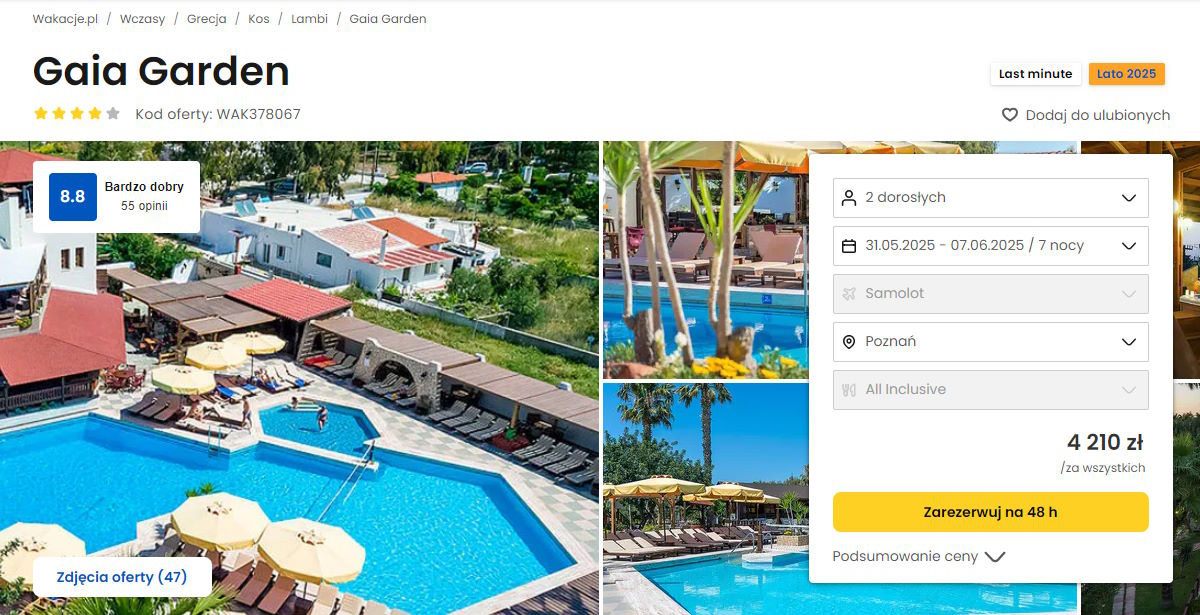
Task: Expand Podsumowanie ceny price summary
Action: pos(919,557)
